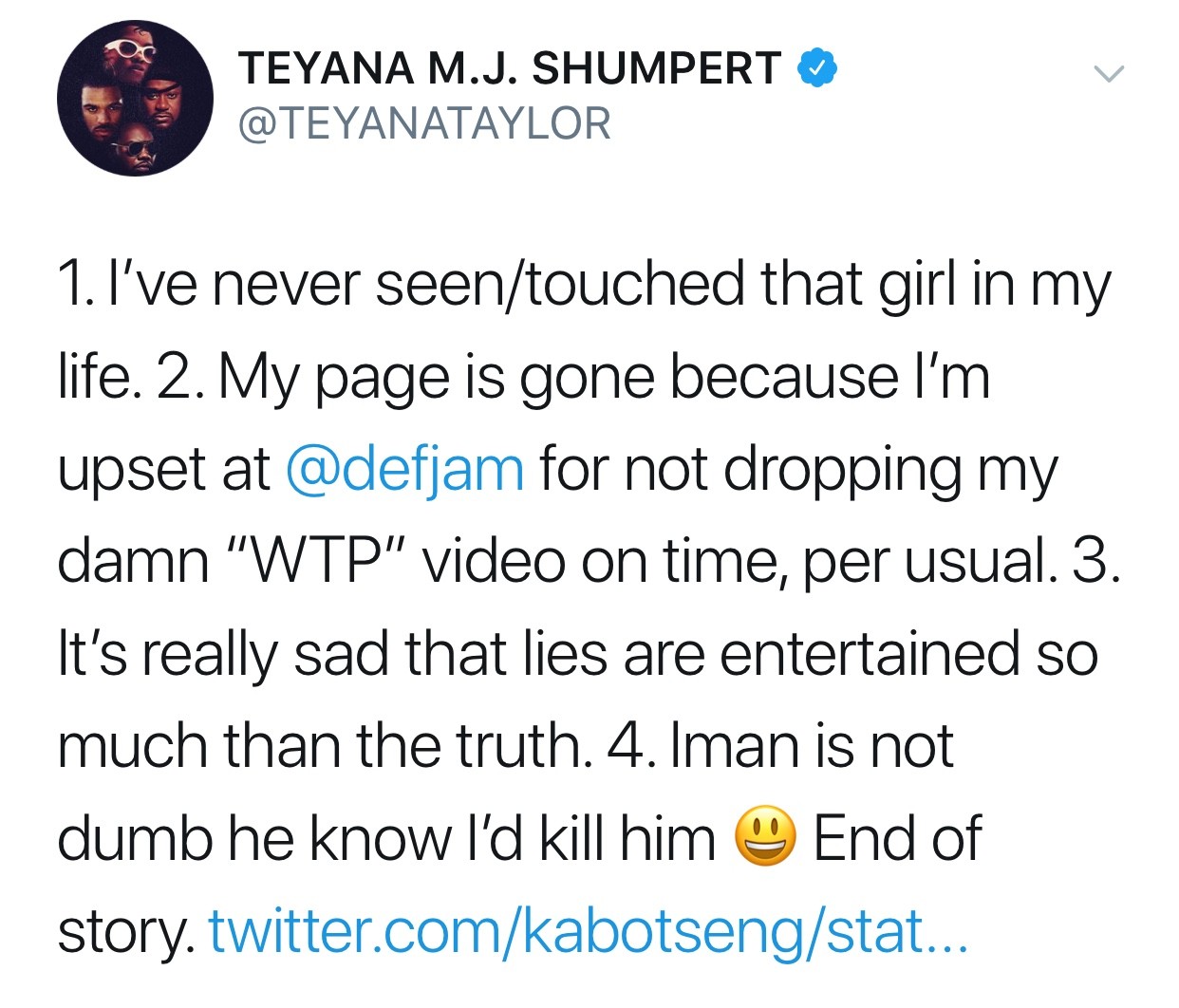The height and width of the screenshot is (1008, 1179).
Task: Open the TEYANA M.J. SHUMPERT display name
Action: click(510, 68)
